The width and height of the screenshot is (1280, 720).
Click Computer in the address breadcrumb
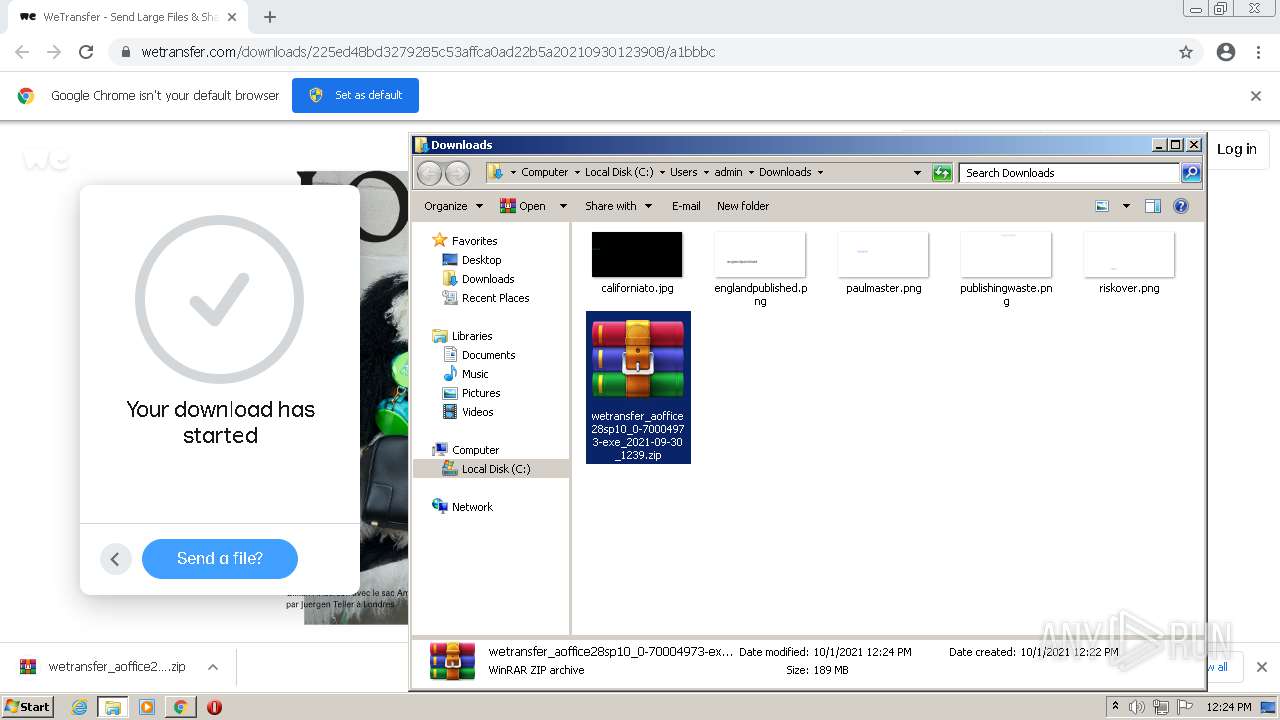pos(544,172)
